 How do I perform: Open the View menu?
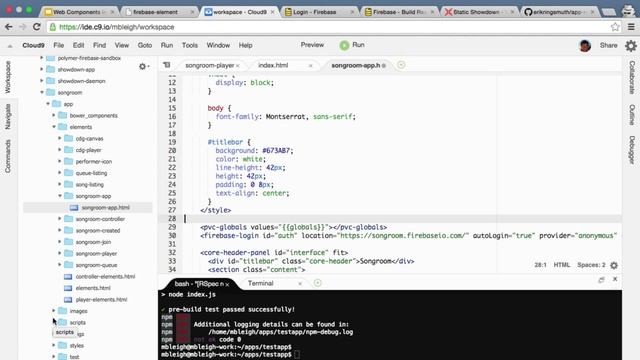tap(121, 45)
